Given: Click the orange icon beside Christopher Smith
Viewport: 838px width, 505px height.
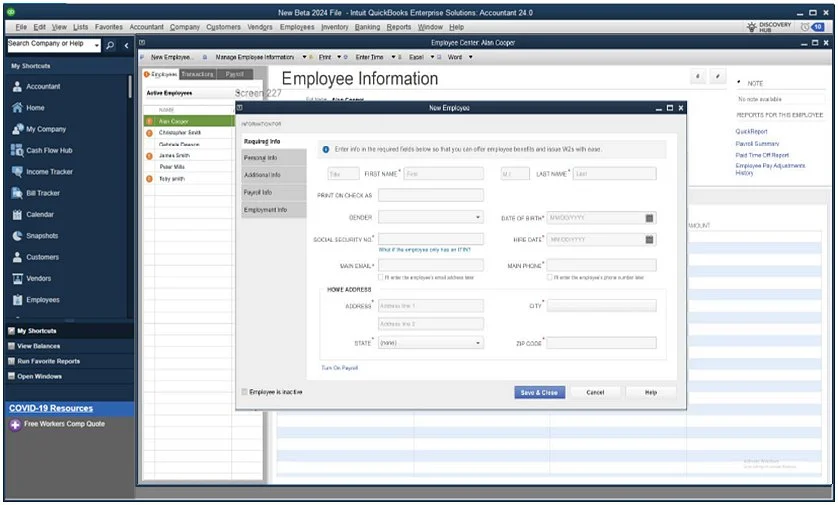Looking at the screenshot, I should (x=149, y=133).
